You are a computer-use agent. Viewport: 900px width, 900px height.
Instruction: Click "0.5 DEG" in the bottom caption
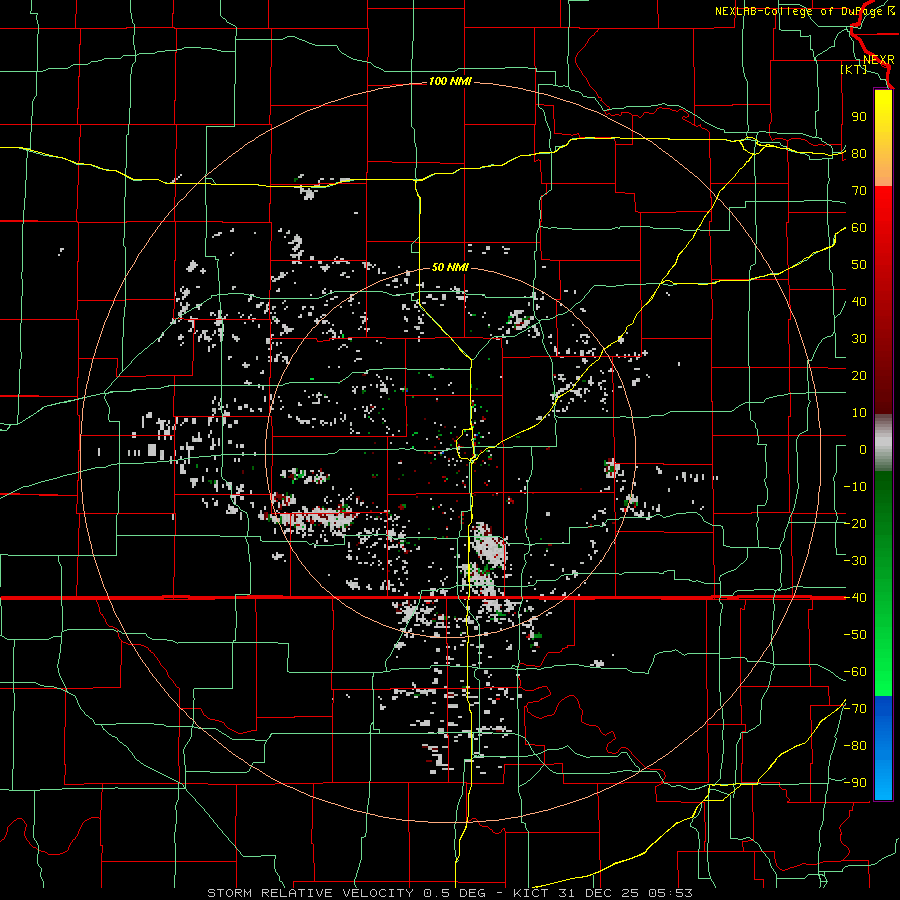click(455, 893)
